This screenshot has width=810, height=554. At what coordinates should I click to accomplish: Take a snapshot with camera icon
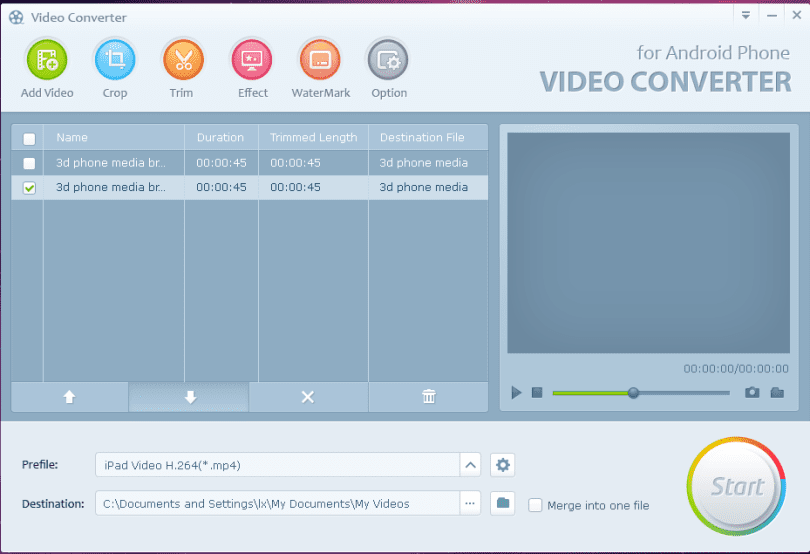pos(752,392)
